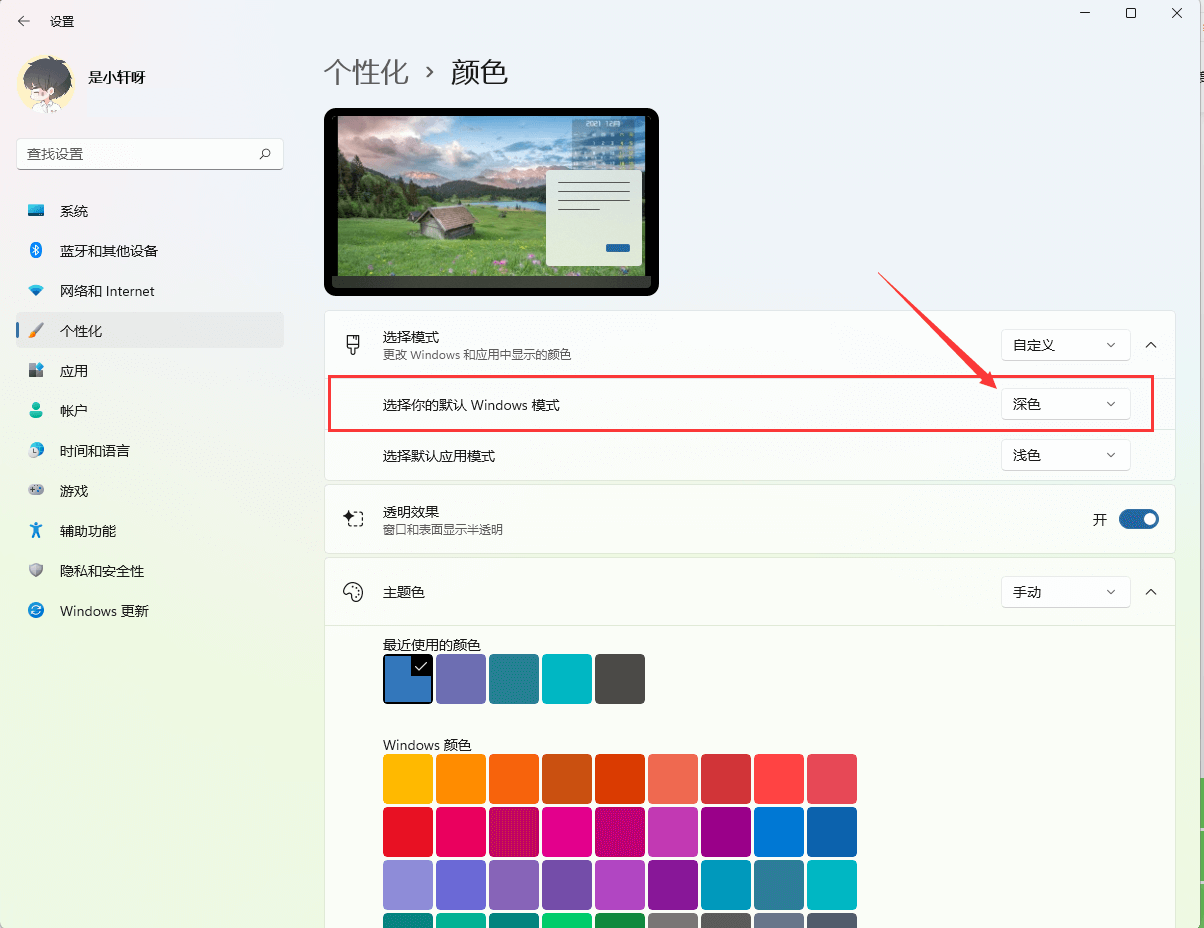Select the yellow Windows 颜色 swatch
Screen dimensions: 1204x928
(407, 778)
